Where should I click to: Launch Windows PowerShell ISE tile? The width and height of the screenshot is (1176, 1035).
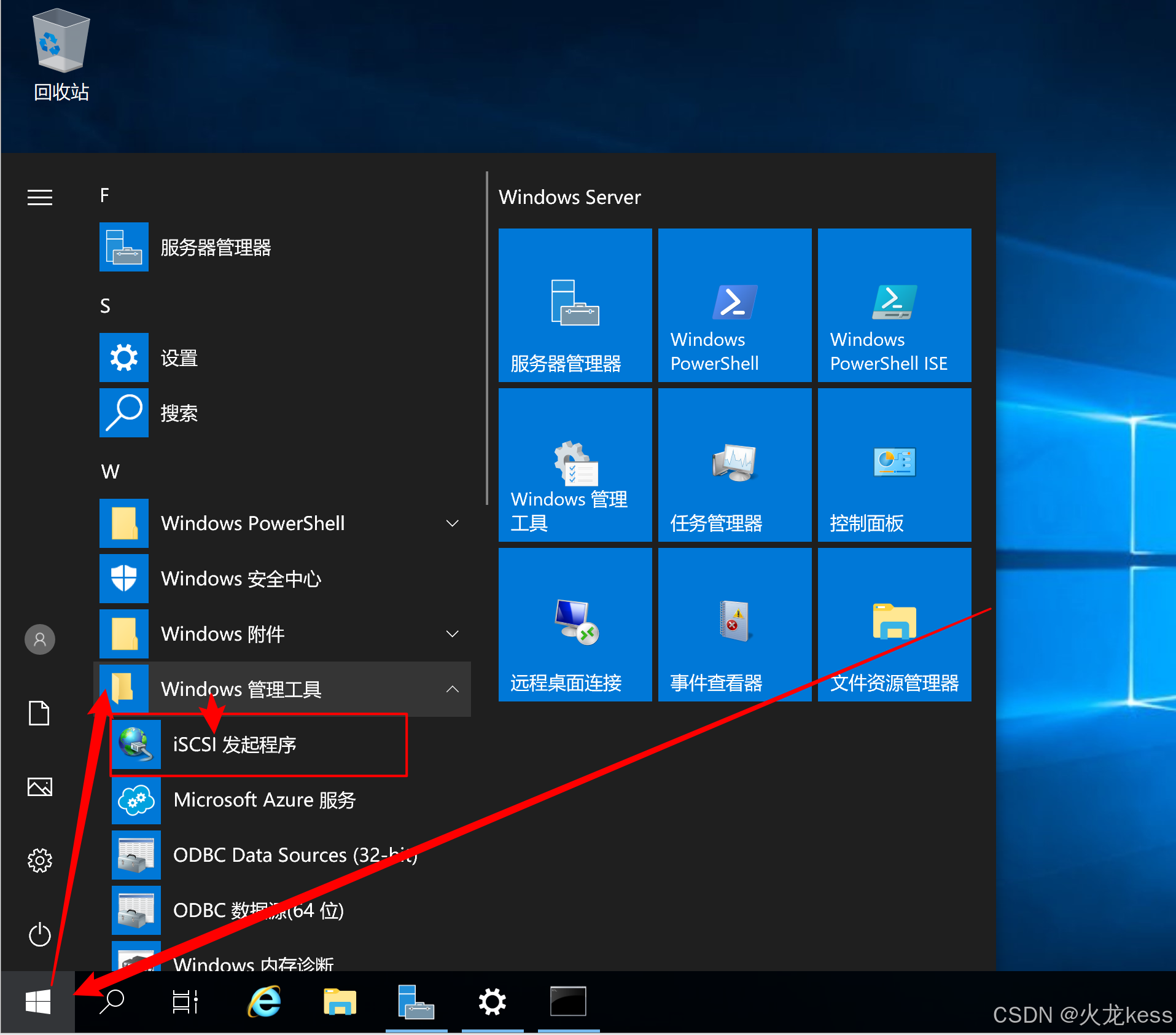[895, 305]
